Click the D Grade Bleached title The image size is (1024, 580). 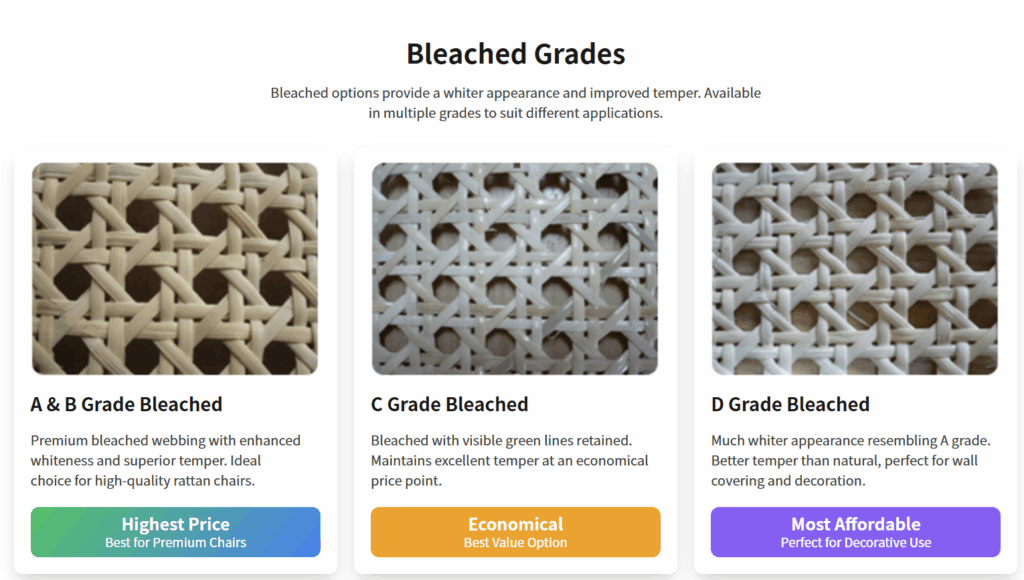click(789, 405)
